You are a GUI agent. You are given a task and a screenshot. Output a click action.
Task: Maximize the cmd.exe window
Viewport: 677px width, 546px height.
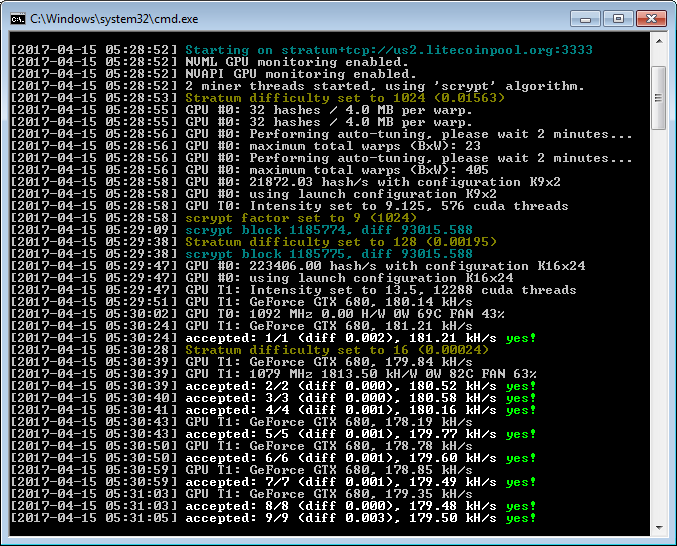click(618, 19)
